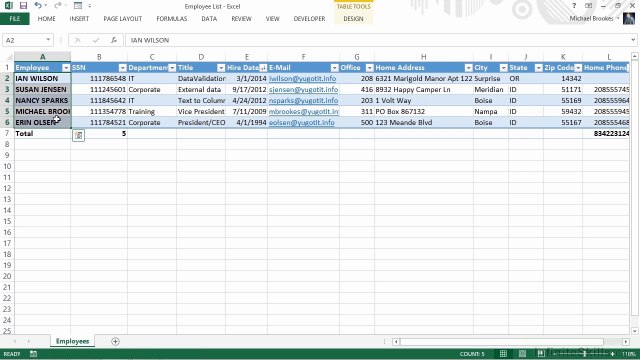Click the Excel application icon in title bar

coord(8,6)
